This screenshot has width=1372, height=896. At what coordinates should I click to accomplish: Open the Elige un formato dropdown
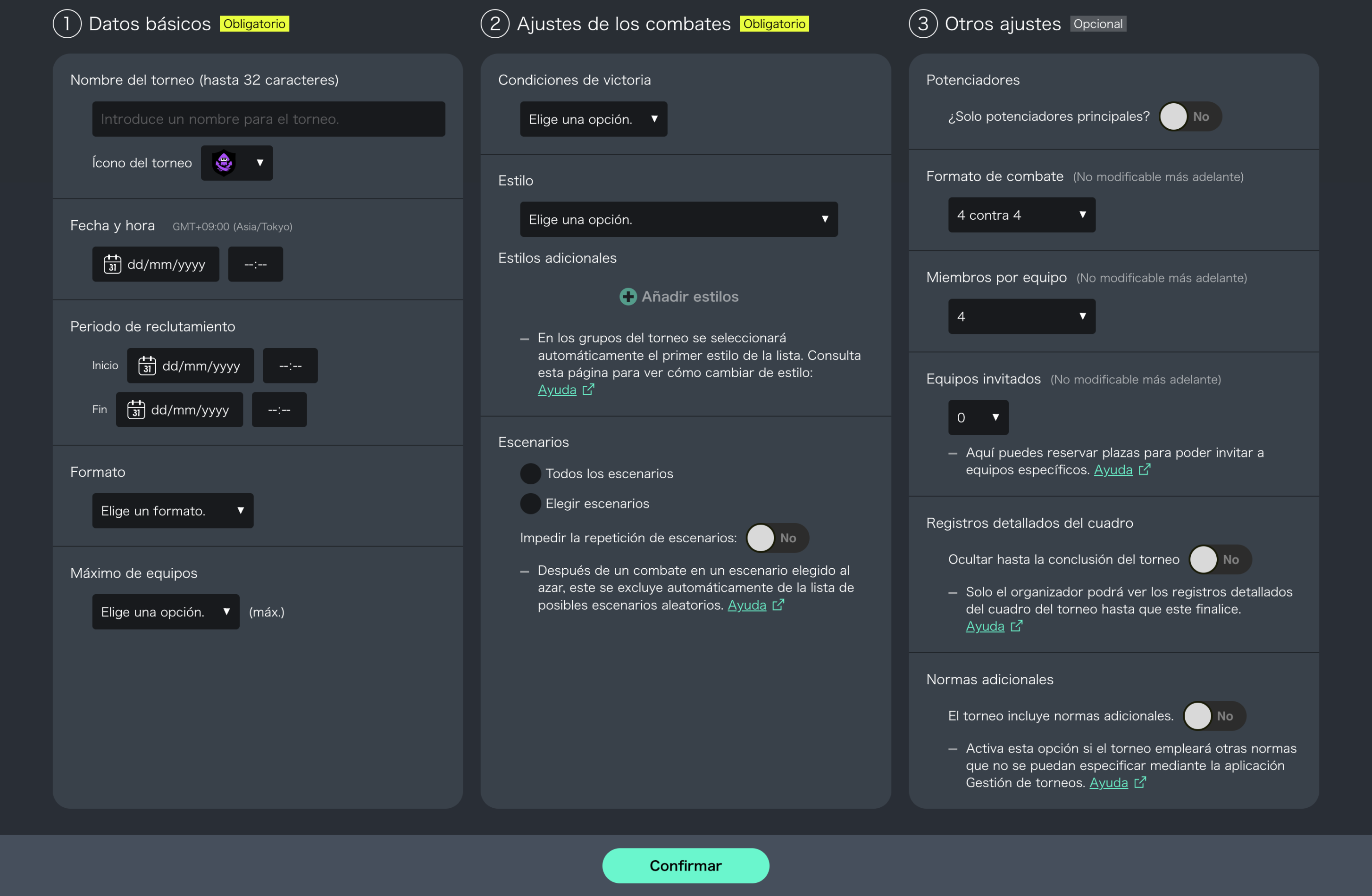[x=172, y=511]
